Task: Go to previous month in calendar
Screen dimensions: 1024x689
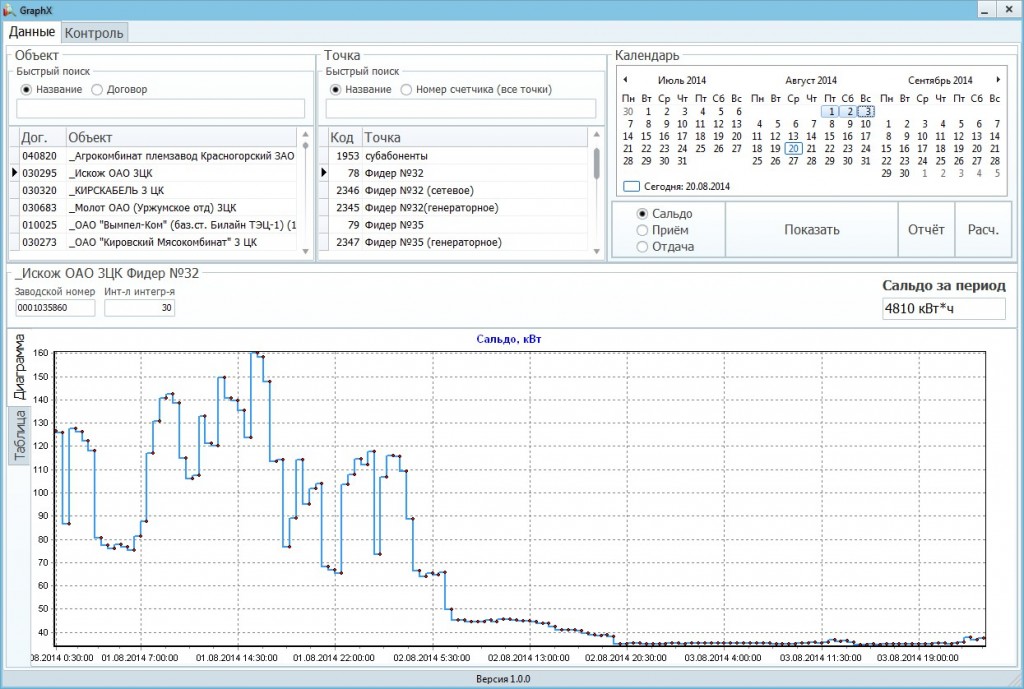Action: click(625, 80)
